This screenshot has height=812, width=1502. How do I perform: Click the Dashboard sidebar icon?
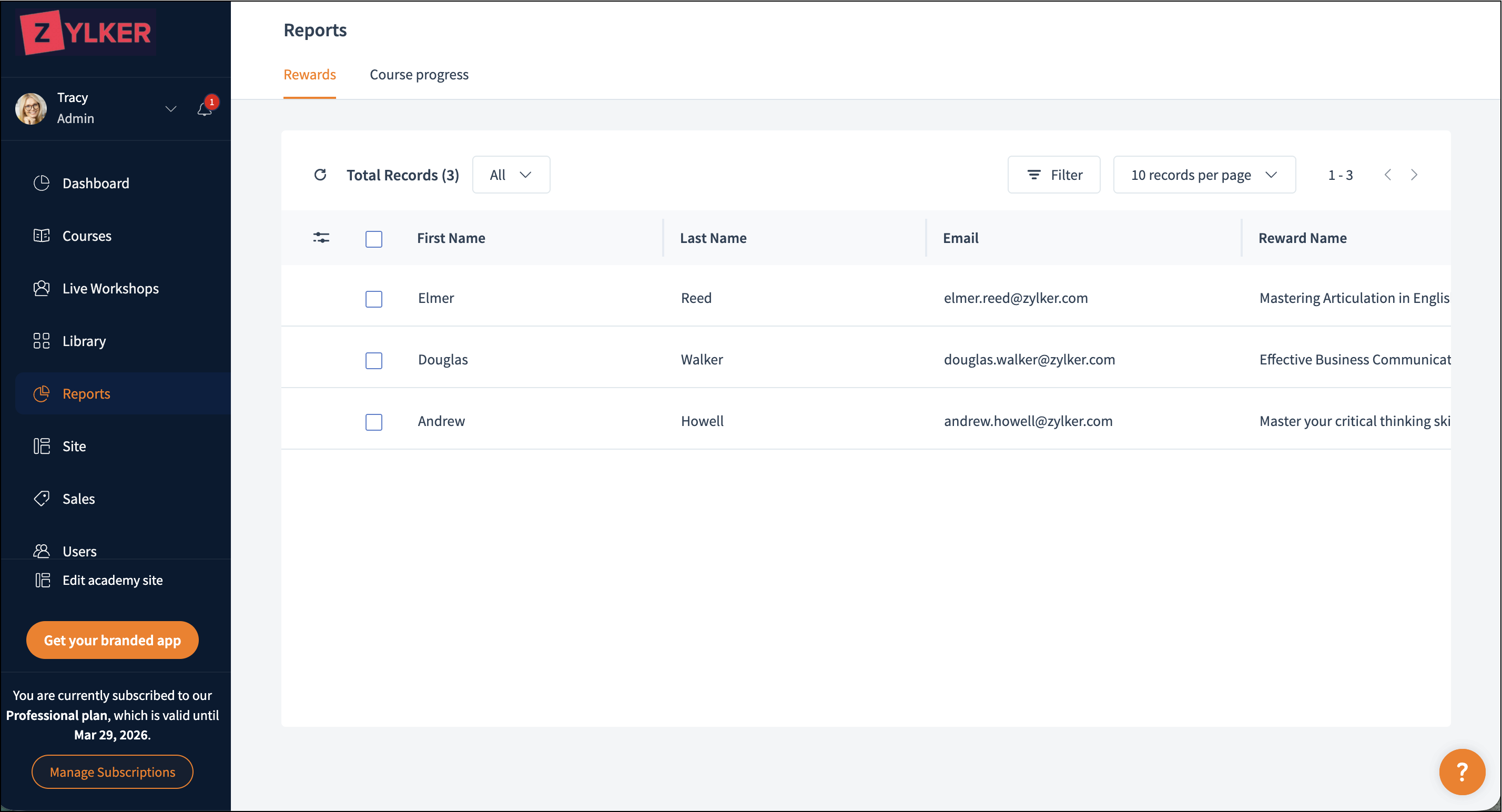pyautogui.click(x=42, y=183)
